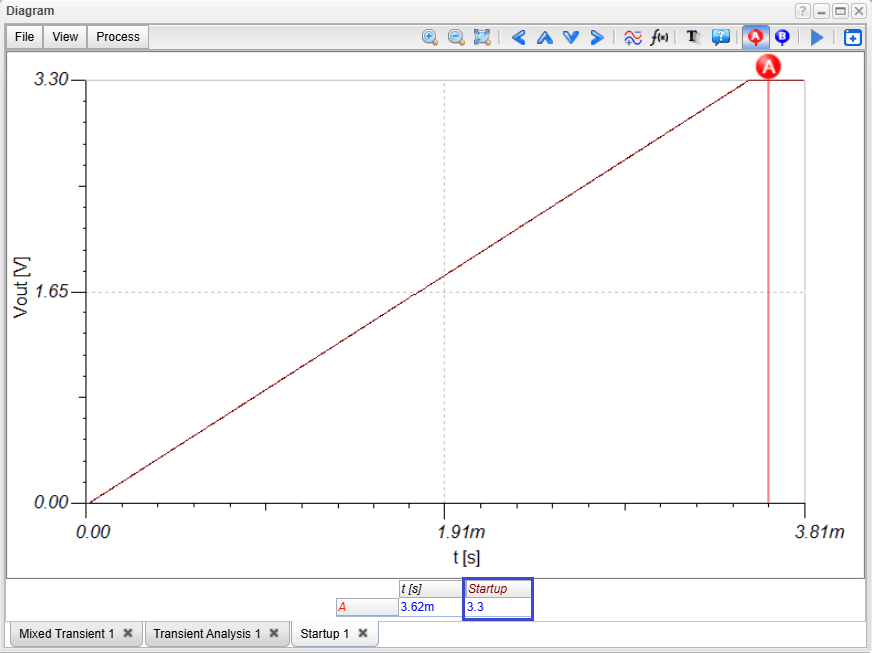The height and width of the screenshot is (653, 872).
Task: Close the Transient Analysis 1 tab
Action: click(273, 634)
